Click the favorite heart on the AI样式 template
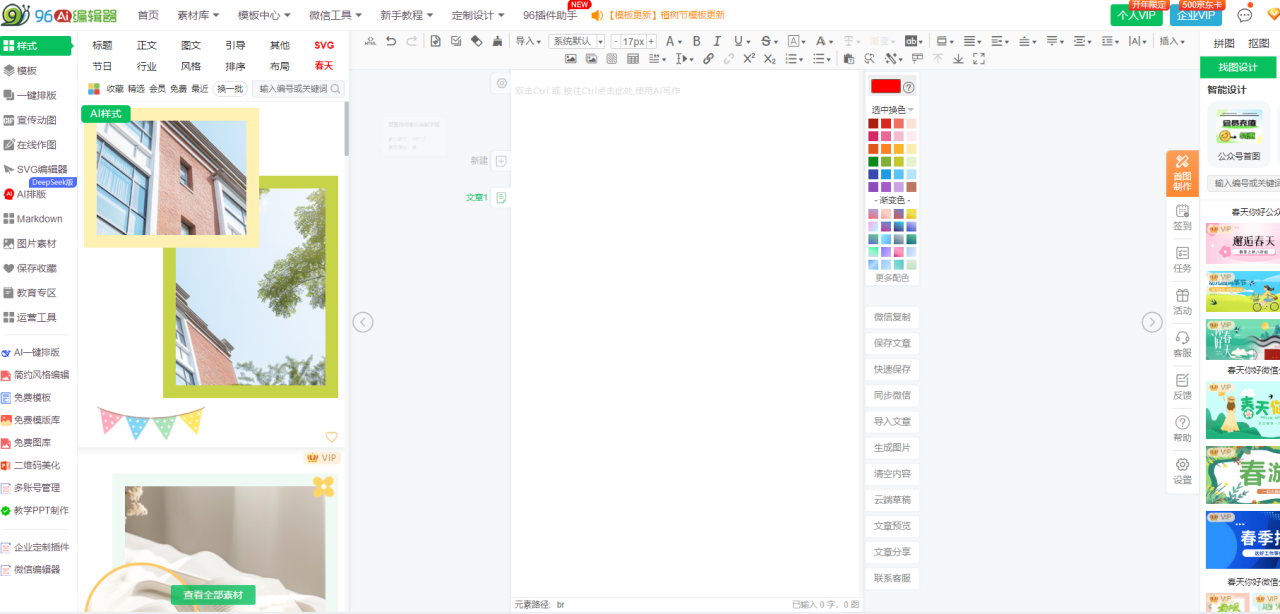1280x614 pixels. pyautogui.click(x=332, y=437)
